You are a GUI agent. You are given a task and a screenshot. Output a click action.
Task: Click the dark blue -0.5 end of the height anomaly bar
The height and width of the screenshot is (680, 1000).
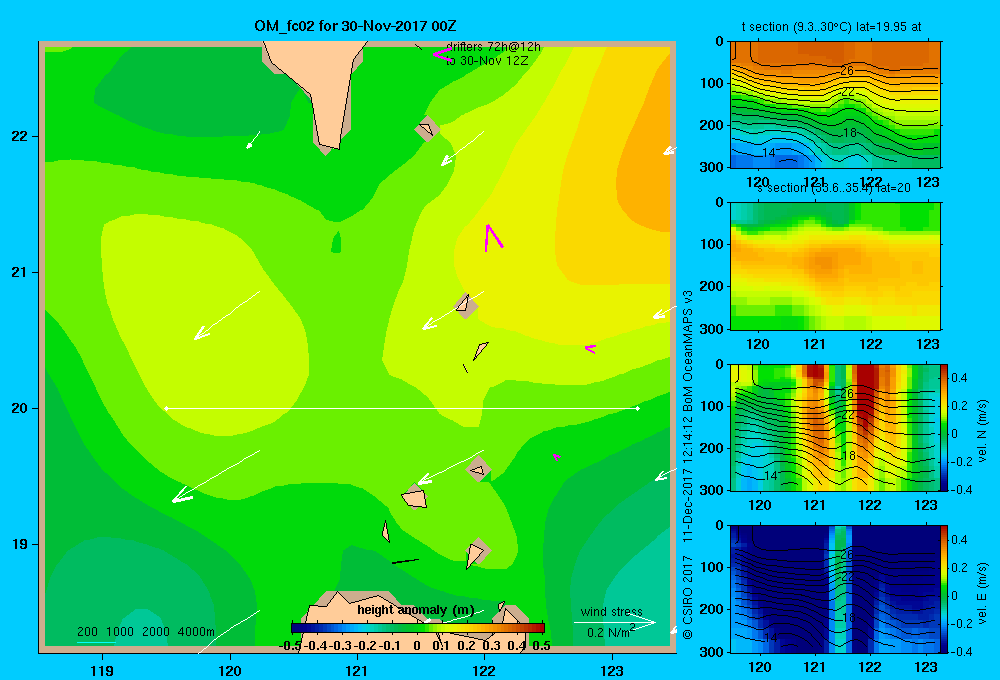click(297, 628)
